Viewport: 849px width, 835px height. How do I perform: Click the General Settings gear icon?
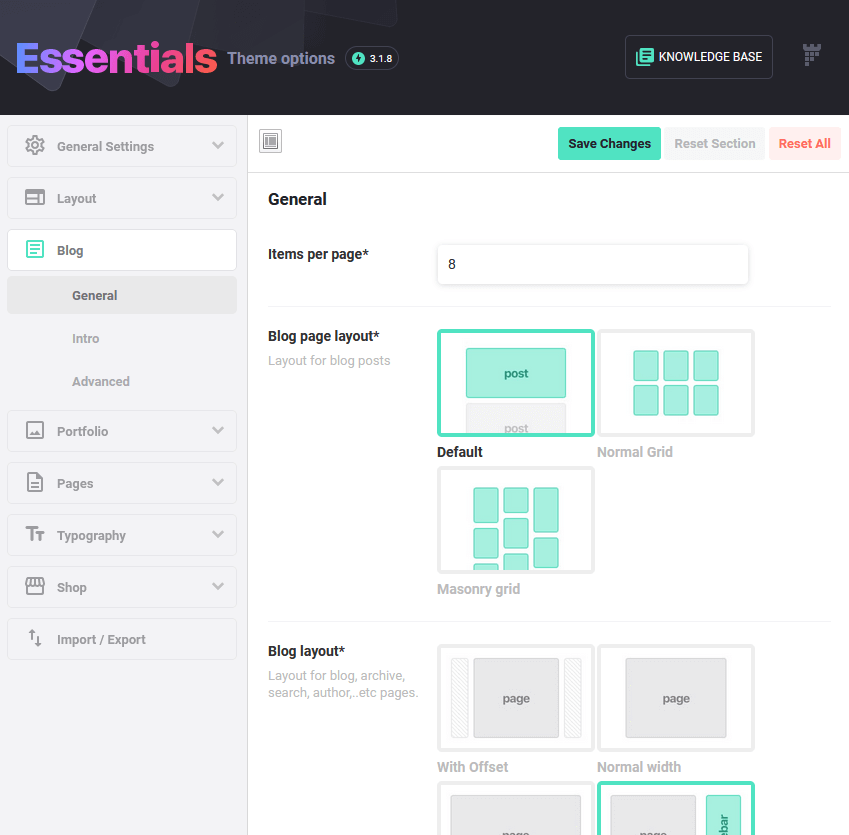point(35,145)
